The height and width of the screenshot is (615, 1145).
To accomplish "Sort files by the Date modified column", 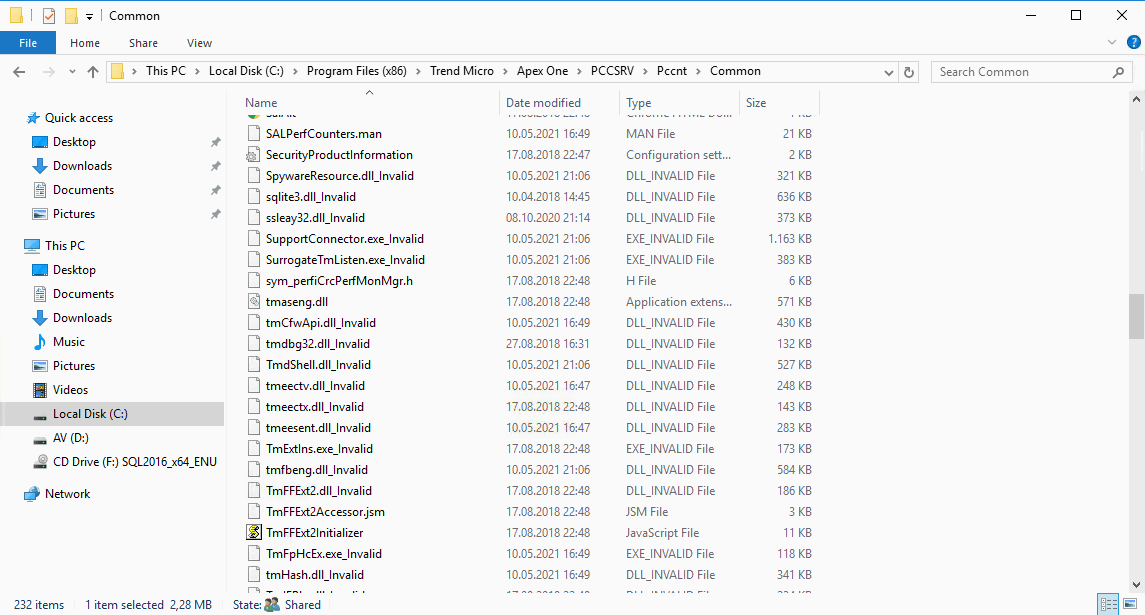I will coord(543,103).
